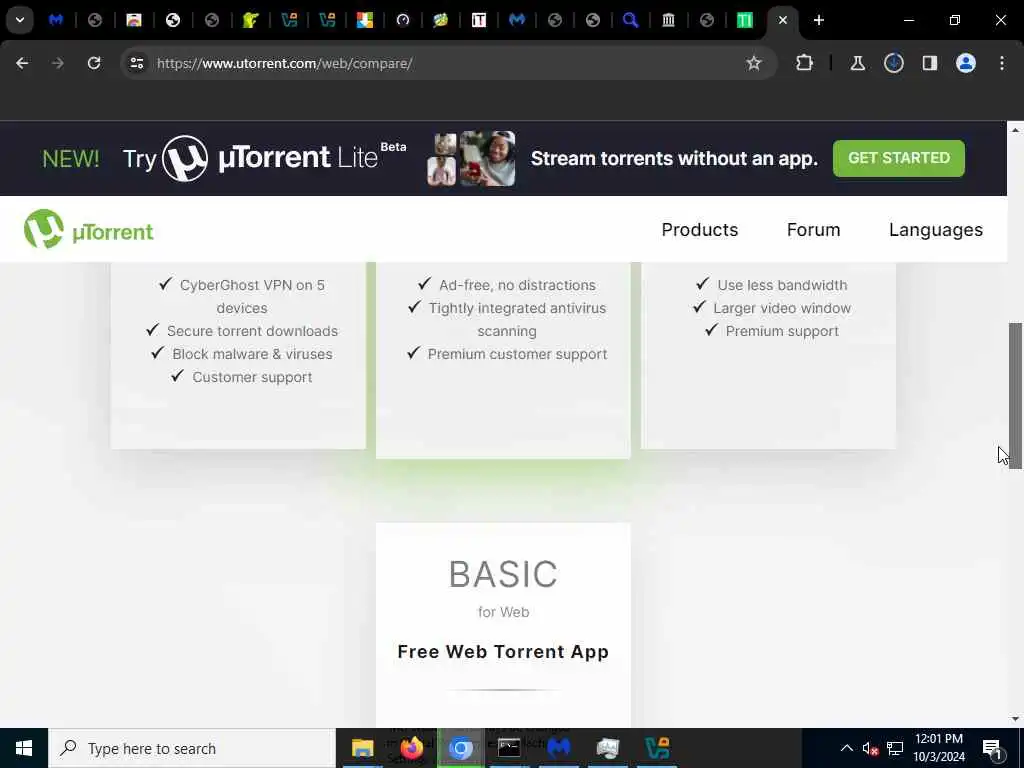Click the 'Premium support' feature text
The image size is (1024, 768).
(x=782, y=331)
